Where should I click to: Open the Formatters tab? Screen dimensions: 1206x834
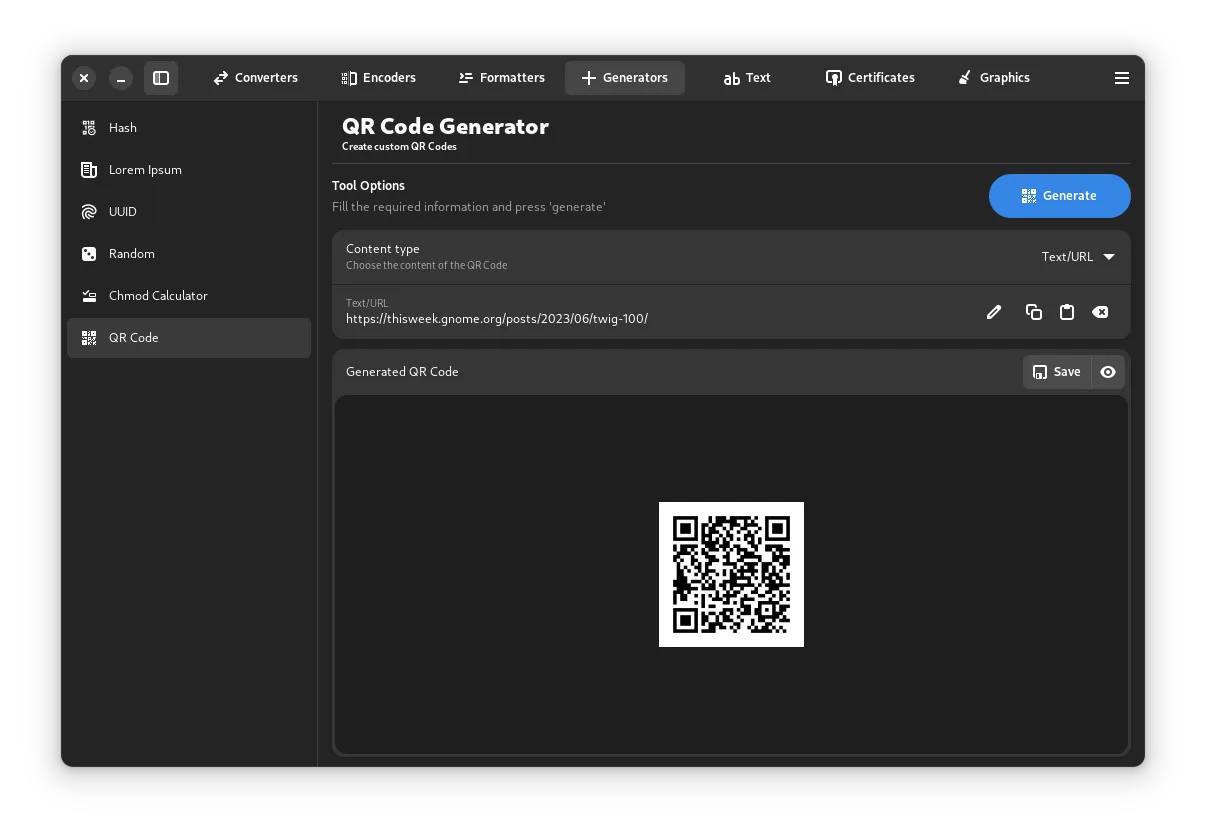(x=501, y=78)
